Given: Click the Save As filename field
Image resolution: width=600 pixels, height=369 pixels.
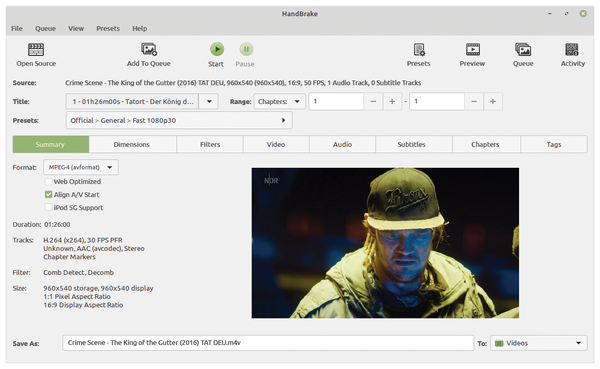Looking at the screenshot, I should click(x=268, y=343).
